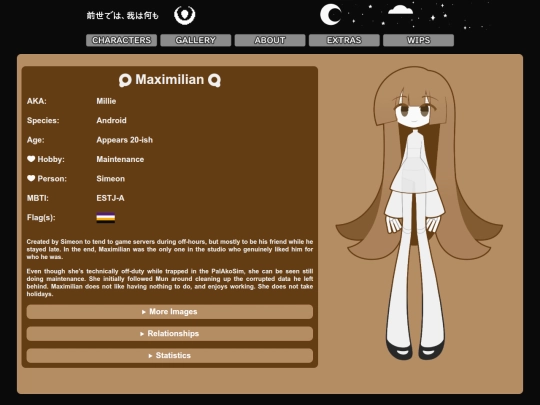The height and width of the screenshot is (405, 540).
Task: Click the Species label
Action: [x=43, y=121]
